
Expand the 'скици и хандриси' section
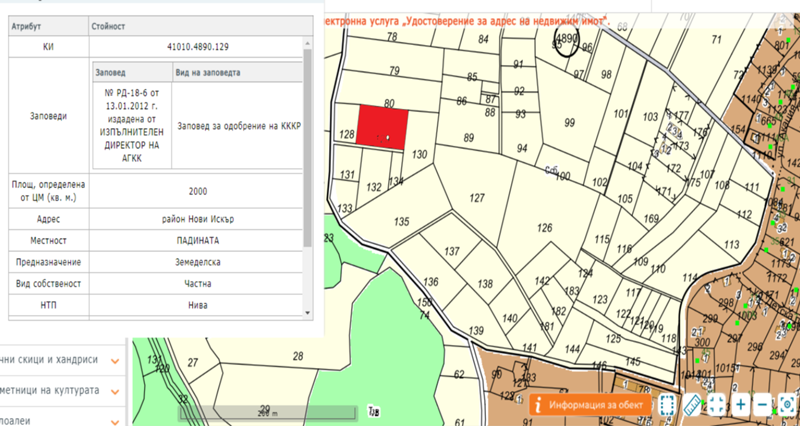[x=115, y=361]
